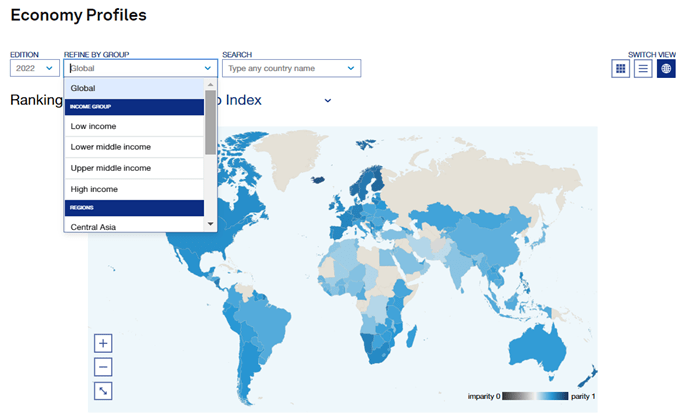Select Global from the group list

coord(134,89)
